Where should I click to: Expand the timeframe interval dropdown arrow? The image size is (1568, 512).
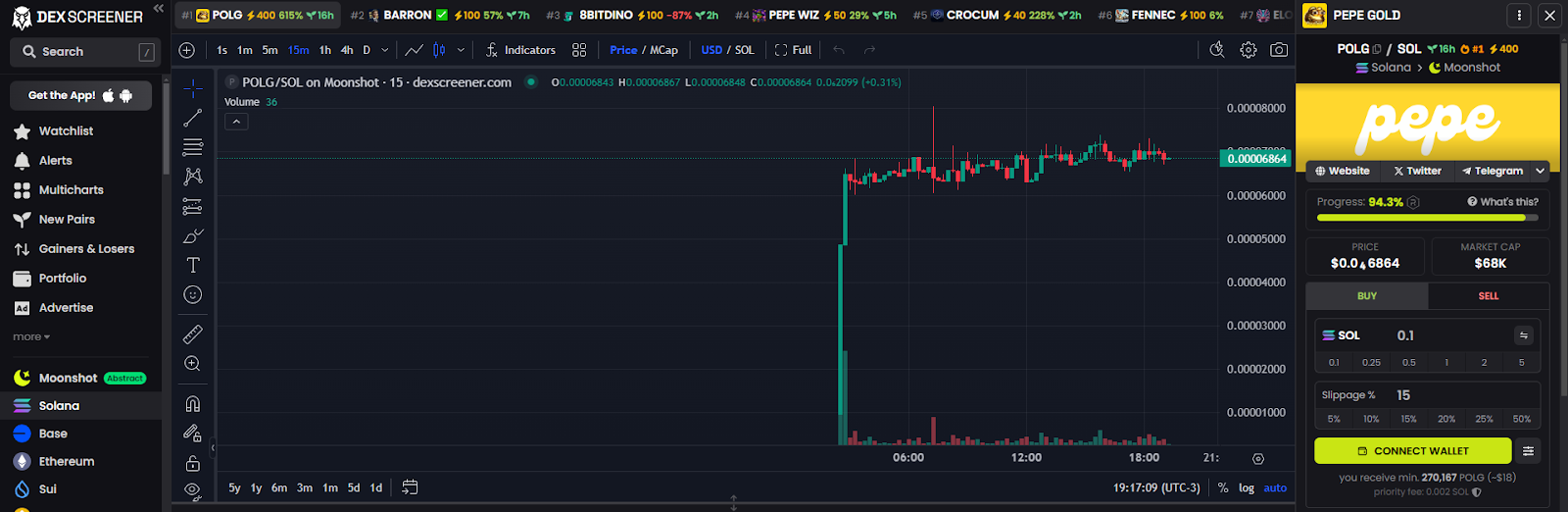[384, 50]
